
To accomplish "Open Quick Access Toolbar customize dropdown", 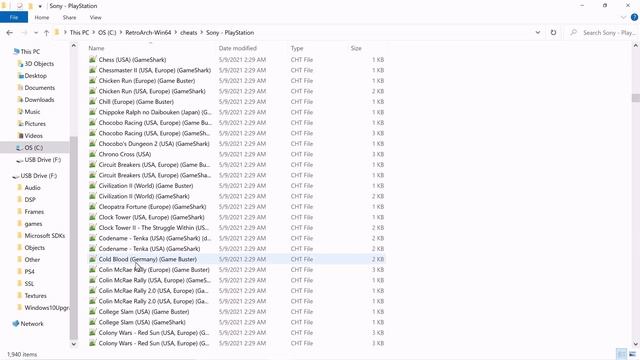I will 40,6.
